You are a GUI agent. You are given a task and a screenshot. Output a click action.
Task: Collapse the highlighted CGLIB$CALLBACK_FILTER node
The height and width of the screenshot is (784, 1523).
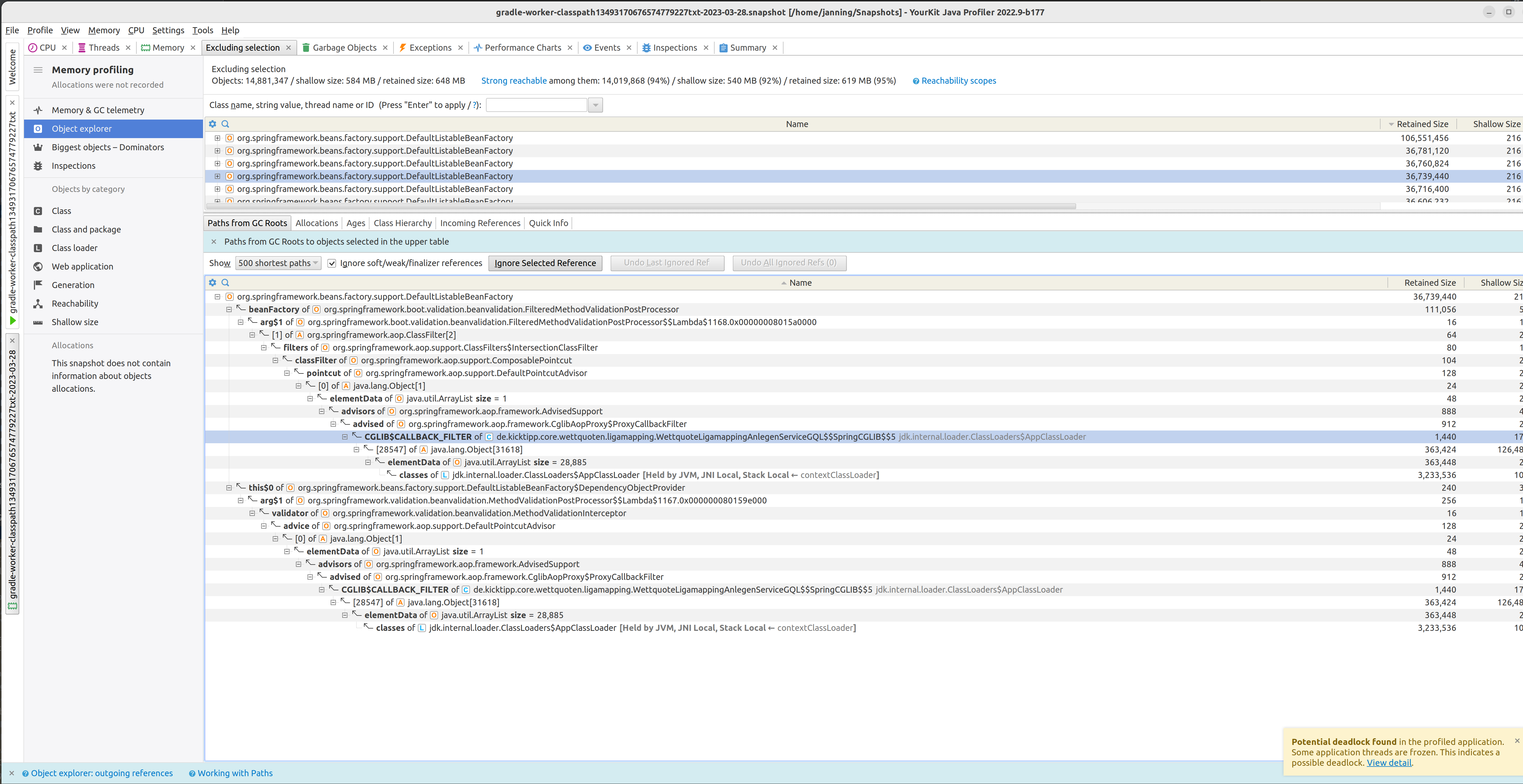345,437
